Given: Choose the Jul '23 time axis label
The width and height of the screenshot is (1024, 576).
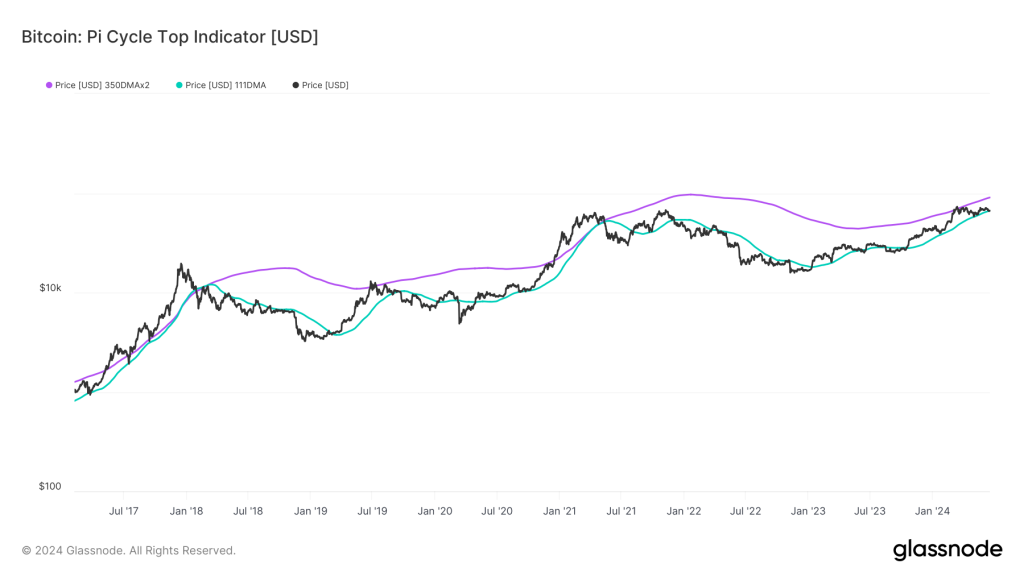Looking at the screenshot, I should click(869, 511).
